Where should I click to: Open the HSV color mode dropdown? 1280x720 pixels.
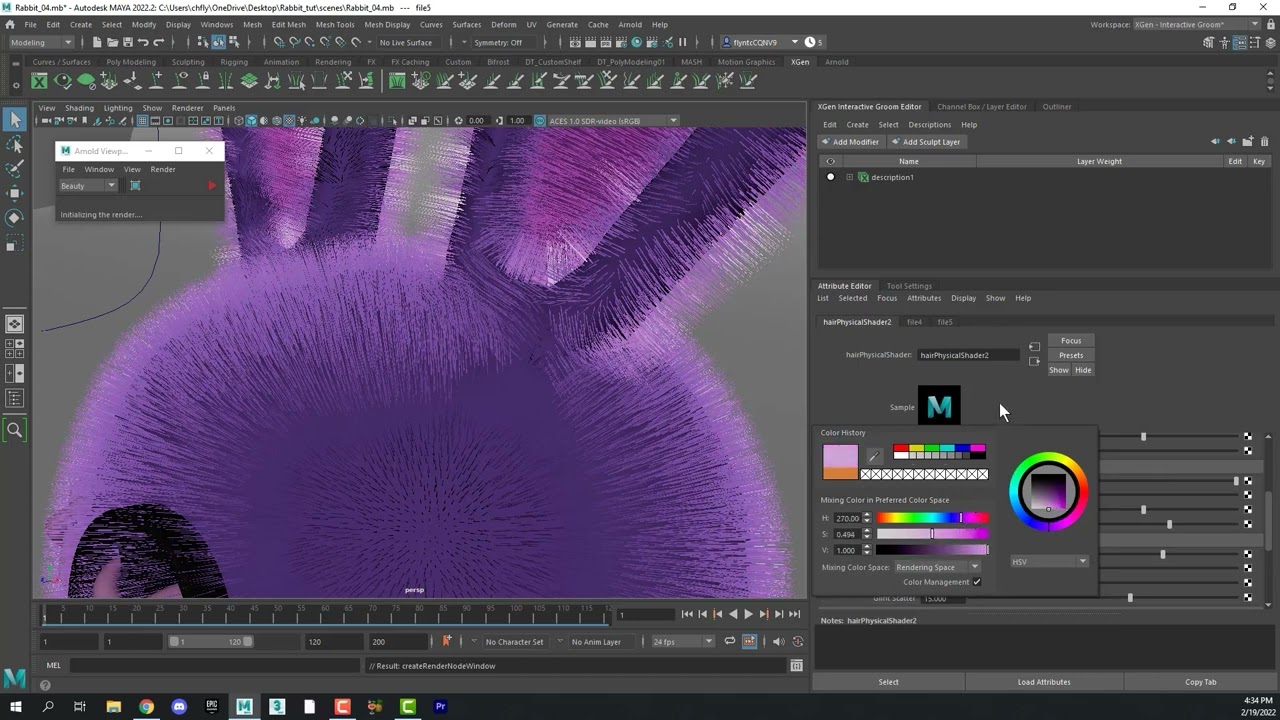point(1049,562)
